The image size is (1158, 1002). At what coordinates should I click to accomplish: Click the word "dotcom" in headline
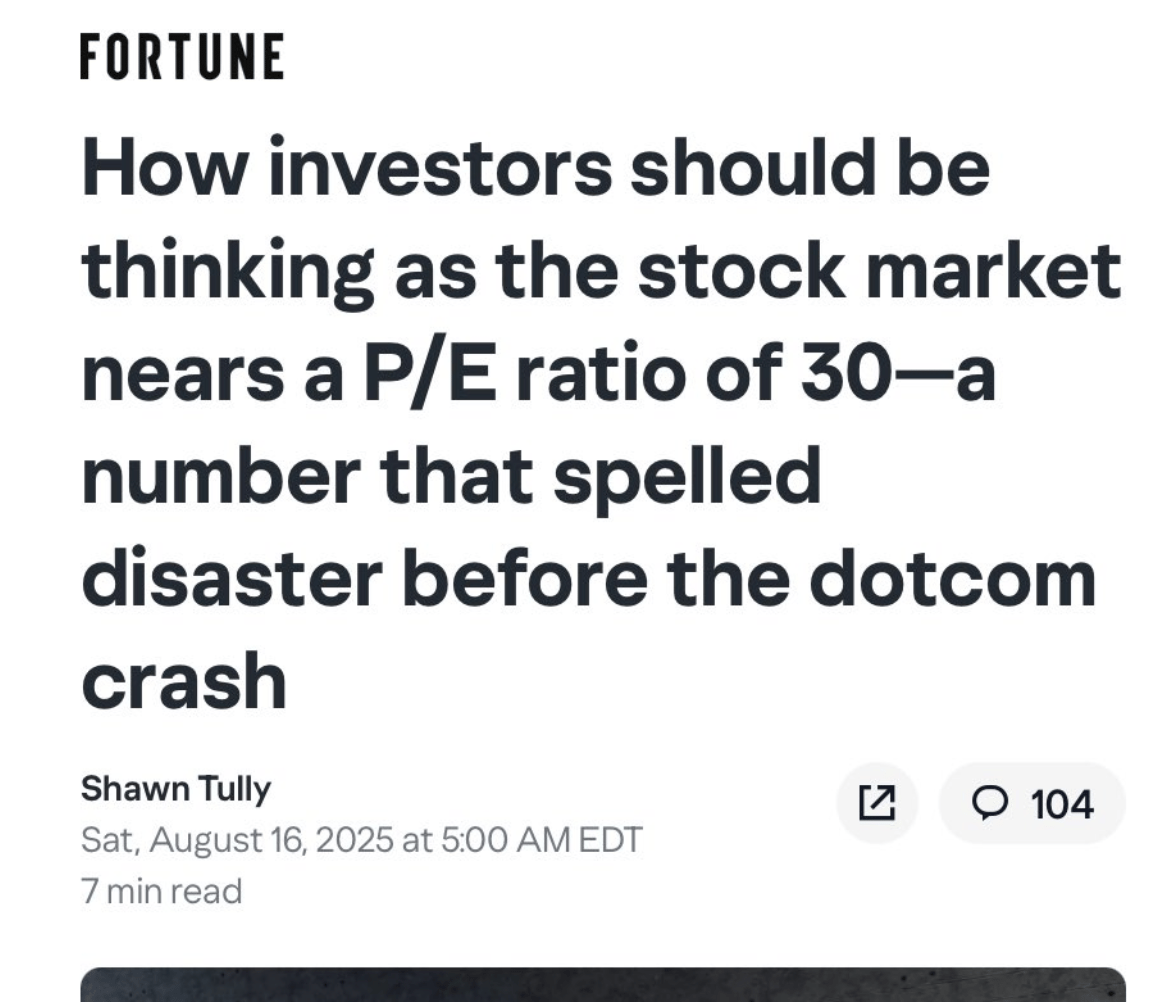click(x=953, y=578)
